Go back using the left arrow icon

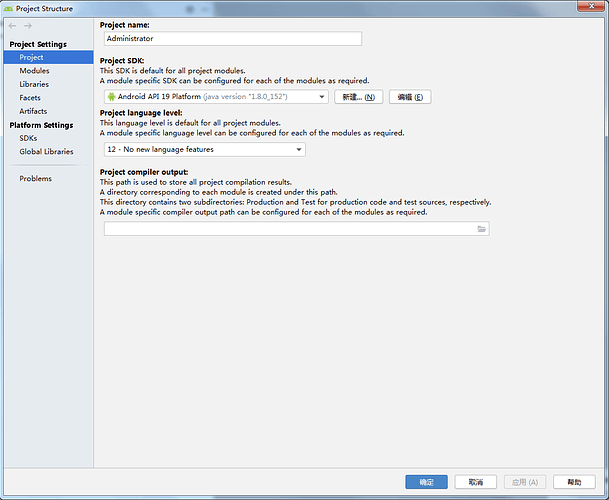12,26
